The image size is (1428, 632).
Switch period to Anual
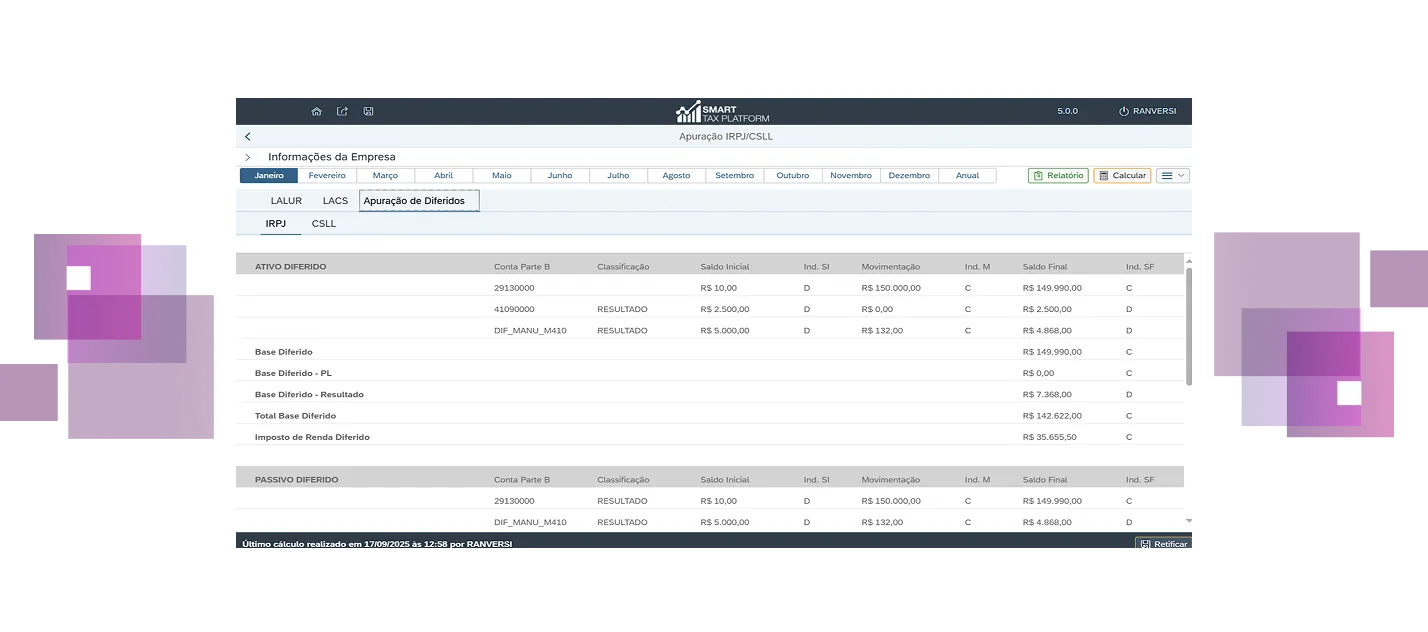pos(967,175)
